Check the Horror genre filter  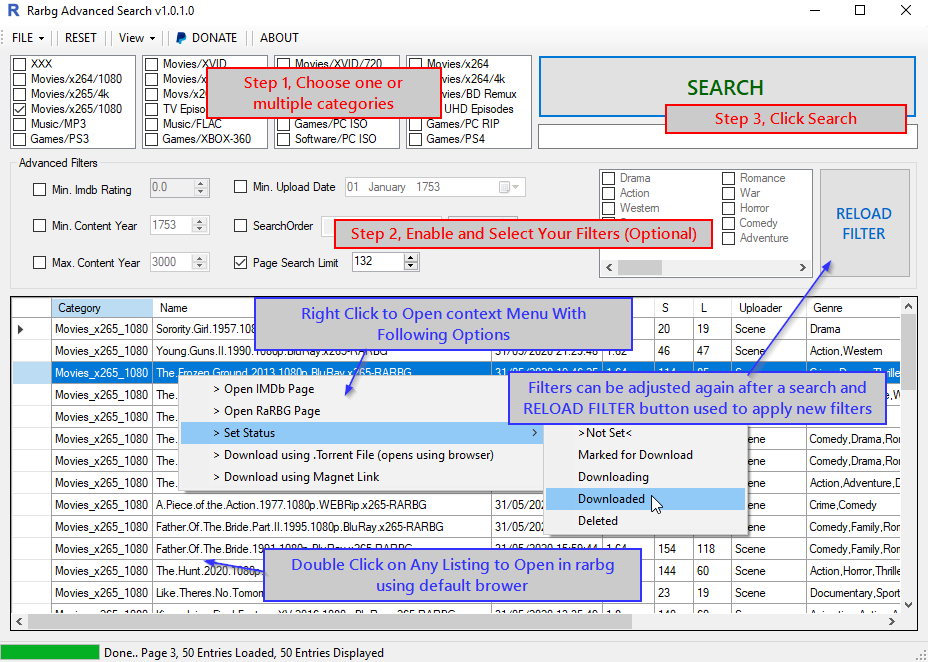[729, 208]
